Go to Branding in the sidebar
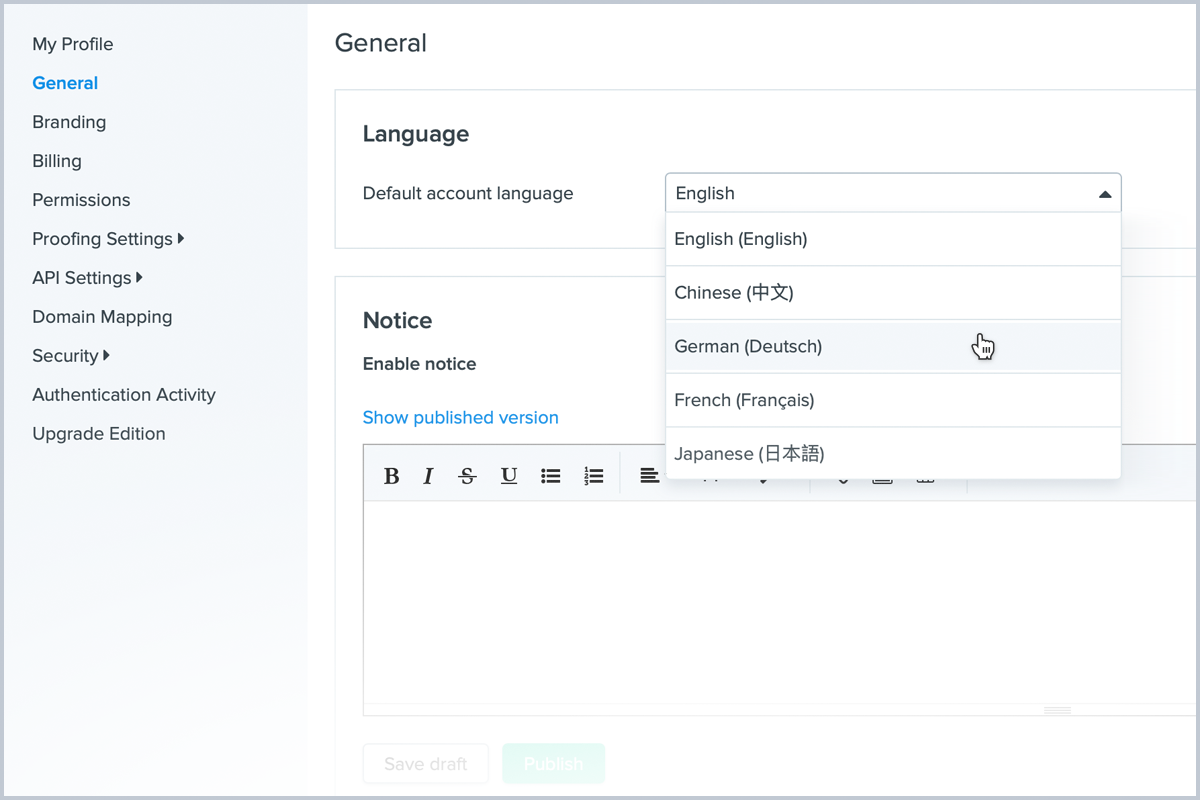Screen dimensions: 1200x800 tap(69, 122)
